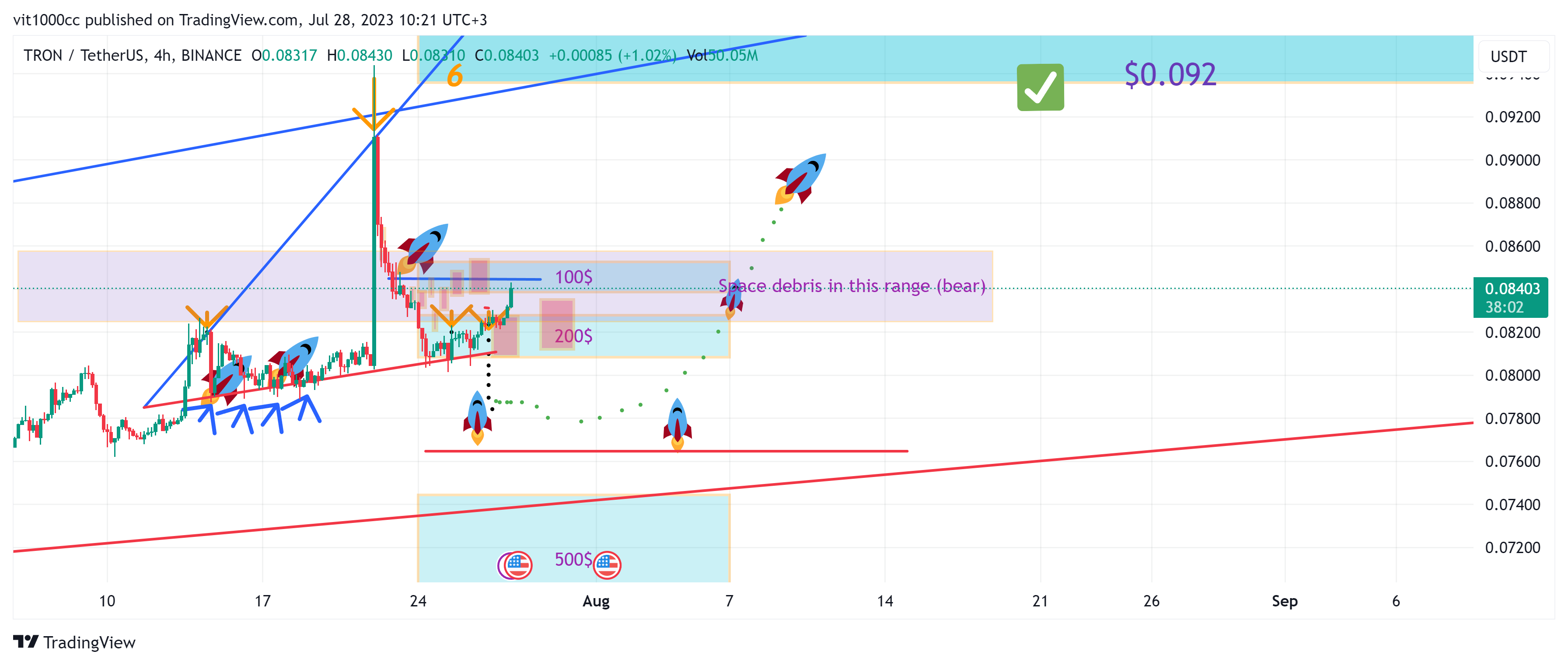
Task: Click the 0.07600 price axis label
Action: [x=1512, y=461]
